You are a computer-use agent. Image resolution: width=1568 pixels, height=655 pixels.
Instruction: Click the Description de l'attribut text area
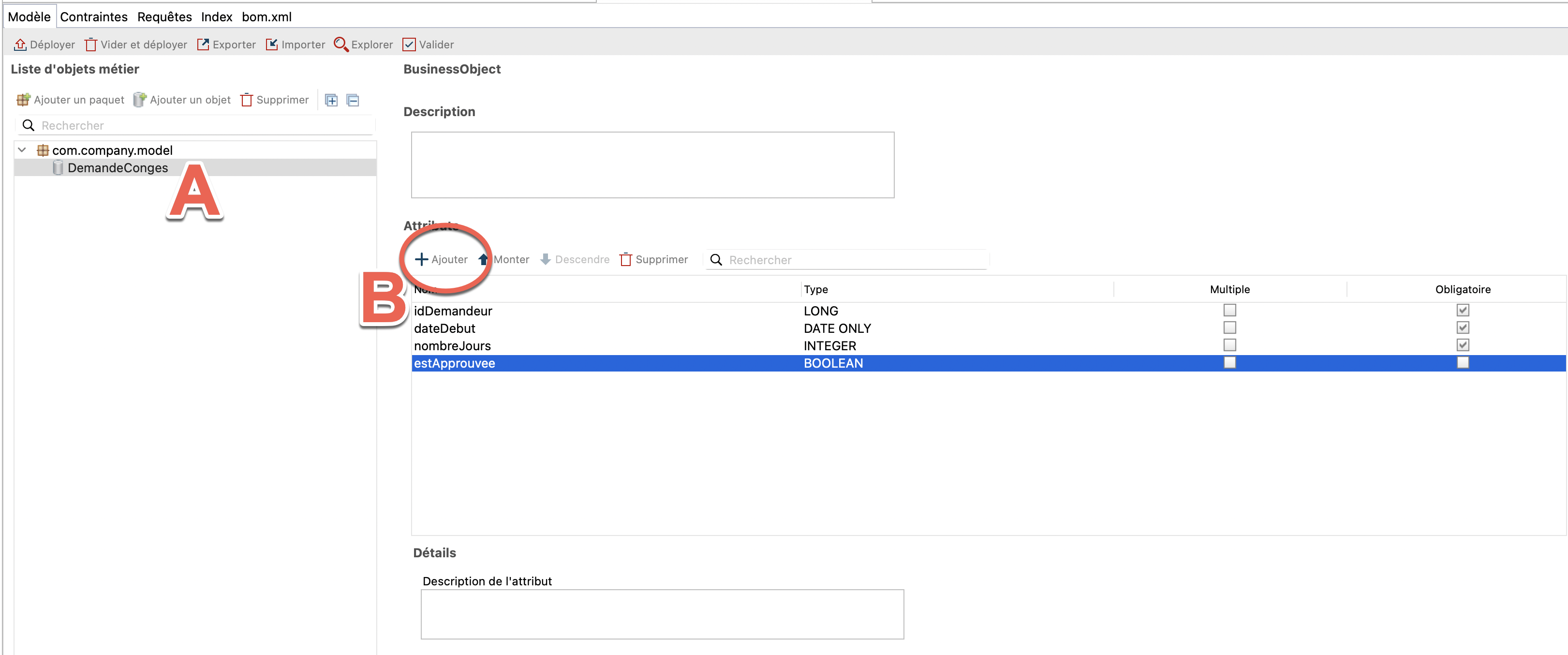click(662, 614)
